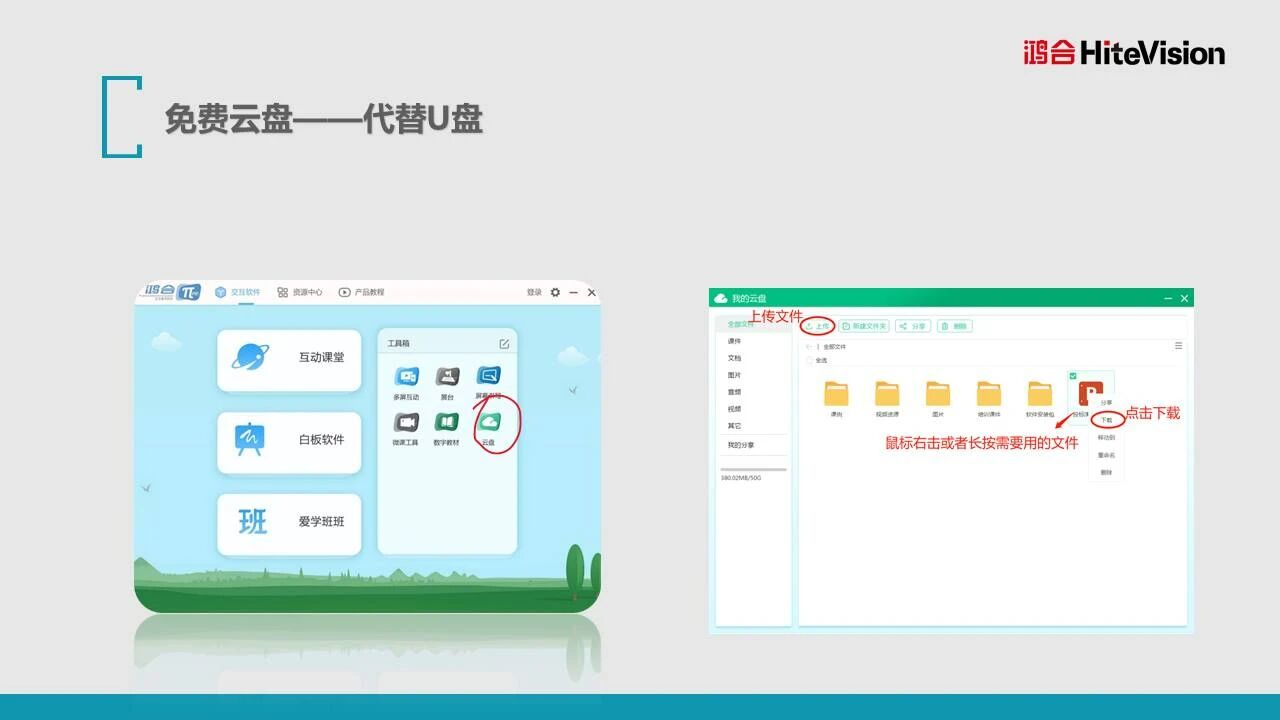Open the 展台 tool icon
This screenshot has width=1280, height=720.
click(x=447, y=378)
